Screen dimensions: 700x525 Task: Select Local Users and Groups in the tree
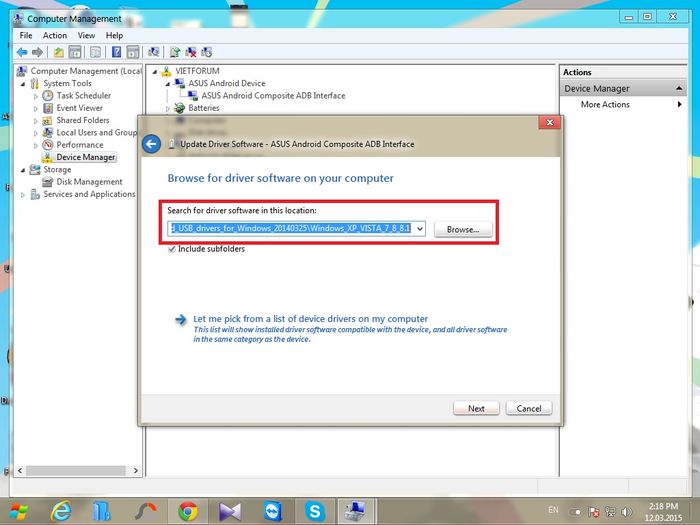click(96, 133)
